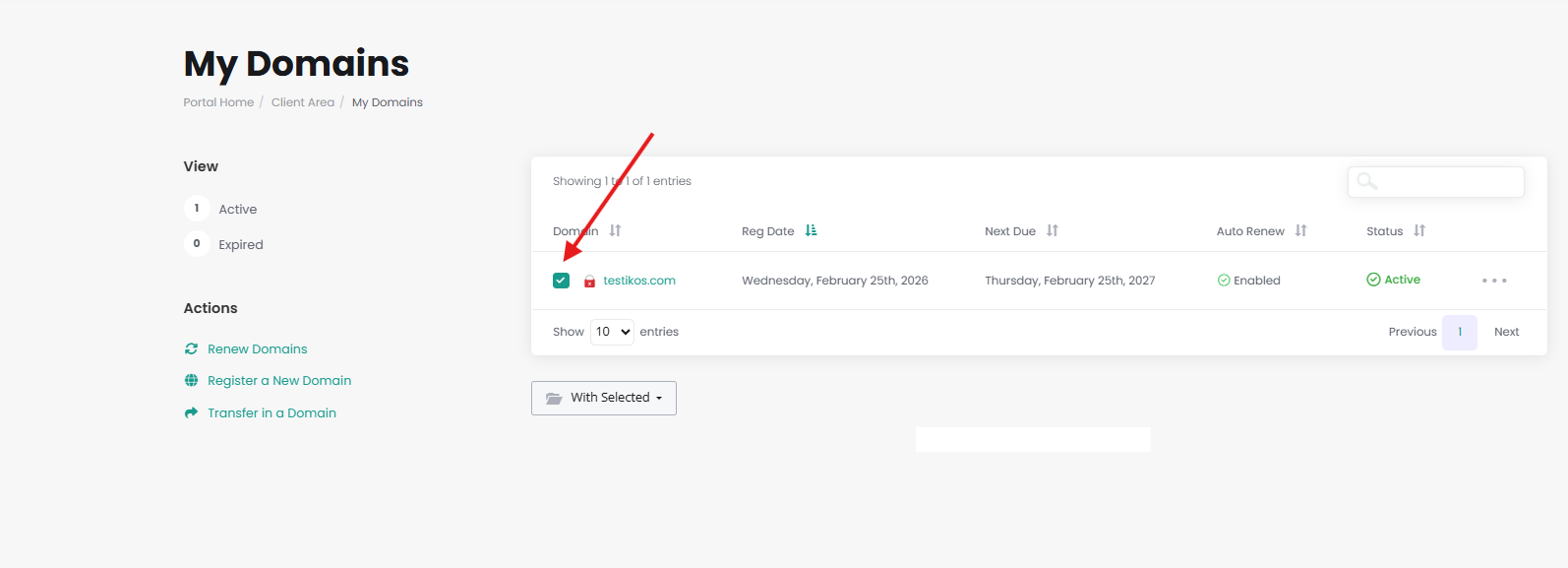Click inside the domain search field

pyautogui.click(x=1446, y=182)
